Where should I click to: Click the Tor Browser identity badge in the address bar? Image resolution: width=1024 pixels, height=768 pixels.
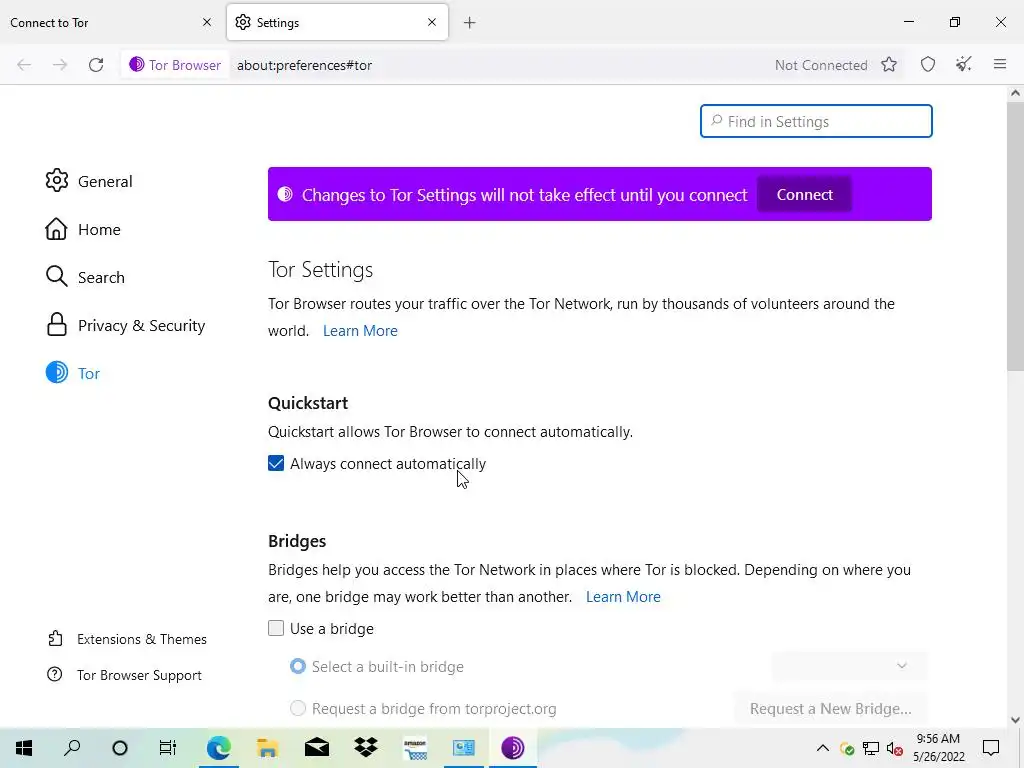[175, 65]
